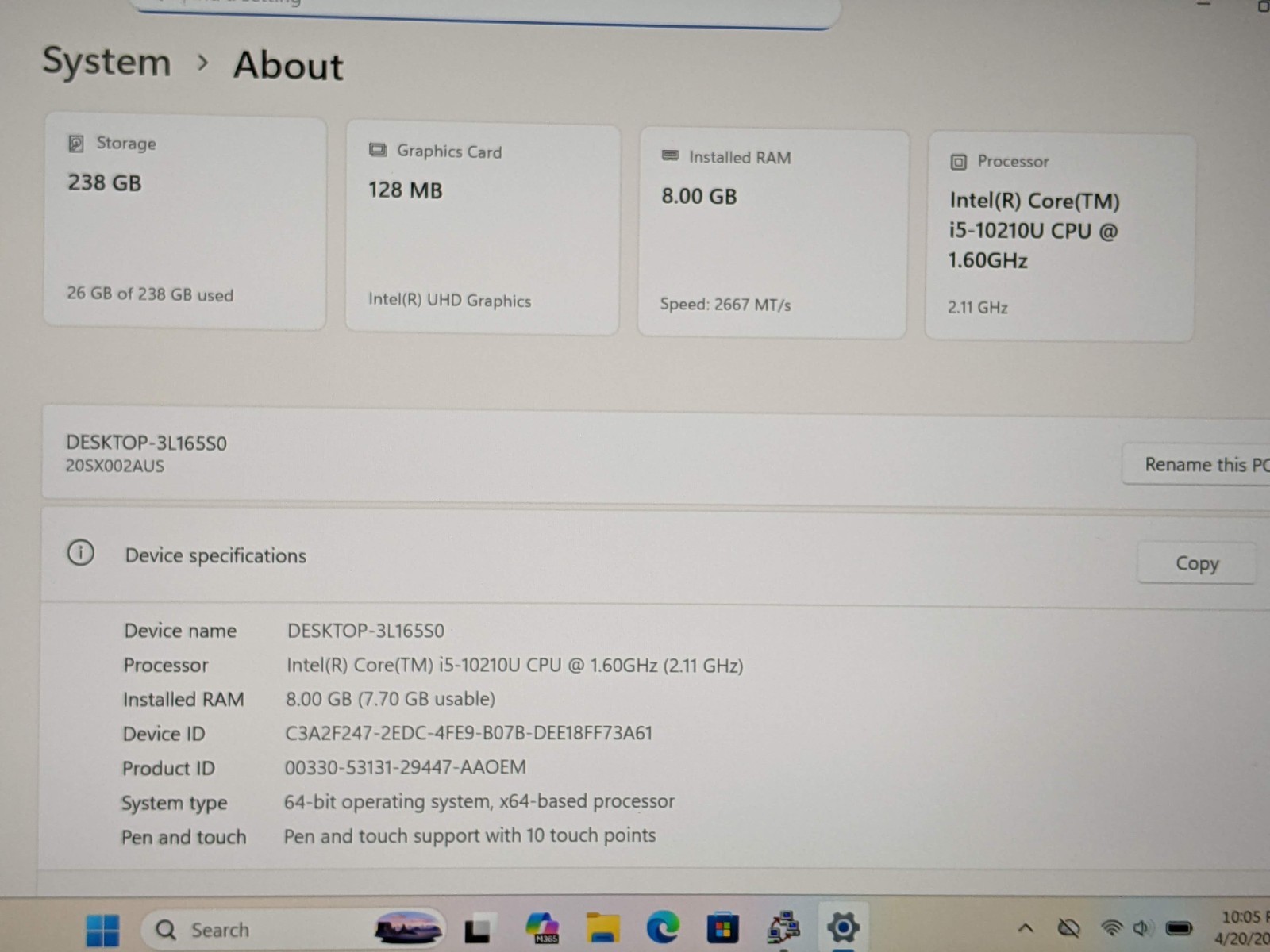Click the battery status tray icon
1270x952 pixels.
1179,927
